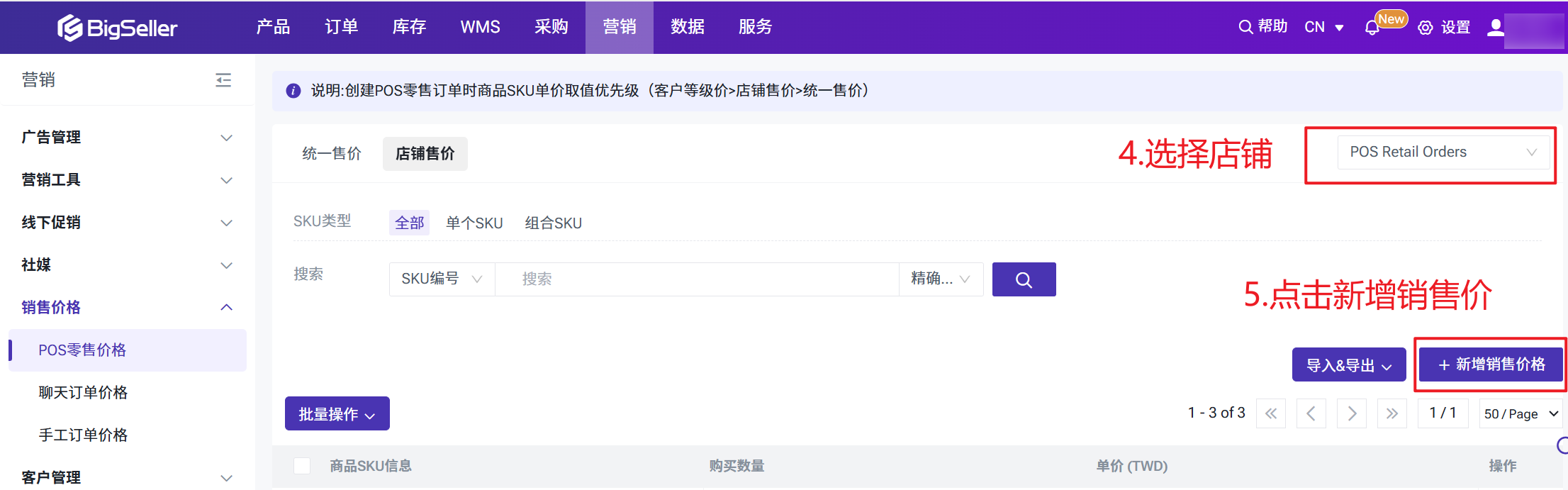Image resolution: width=1568 pixels, height=490 pixels.
Task: Go to the next page arrow
Action: tap(1352, 413)
